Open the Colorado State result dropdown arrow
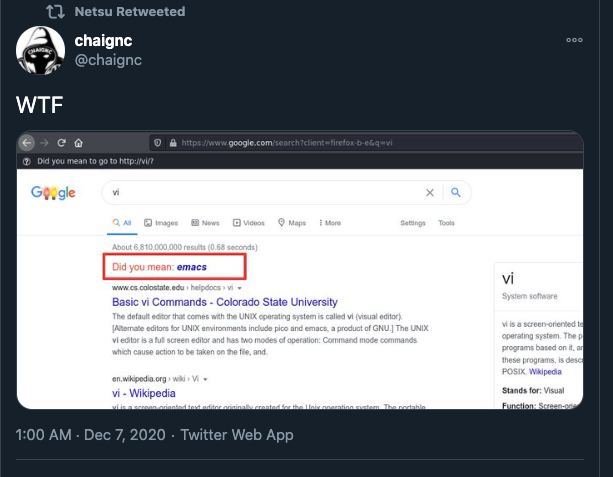The image size is (613, 477). [x=240, y=288]
